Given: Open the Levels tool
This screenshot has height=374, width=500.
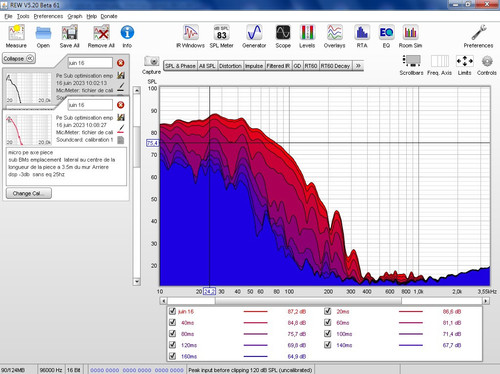Looking at the screenshot, I should pyautogui.click(x=307, y=36).
